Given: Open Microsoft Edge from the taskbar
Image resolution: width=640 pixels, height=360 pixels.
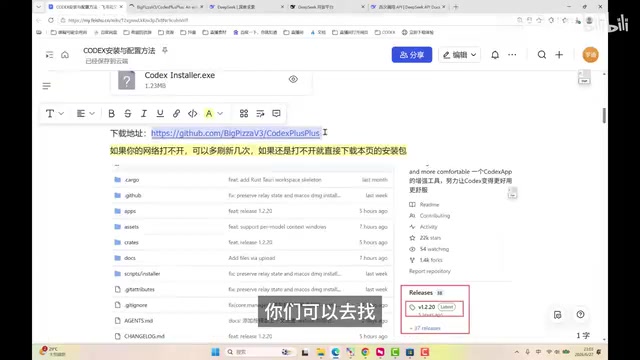Looking at the screenshot, I should (x=336, y=352).
